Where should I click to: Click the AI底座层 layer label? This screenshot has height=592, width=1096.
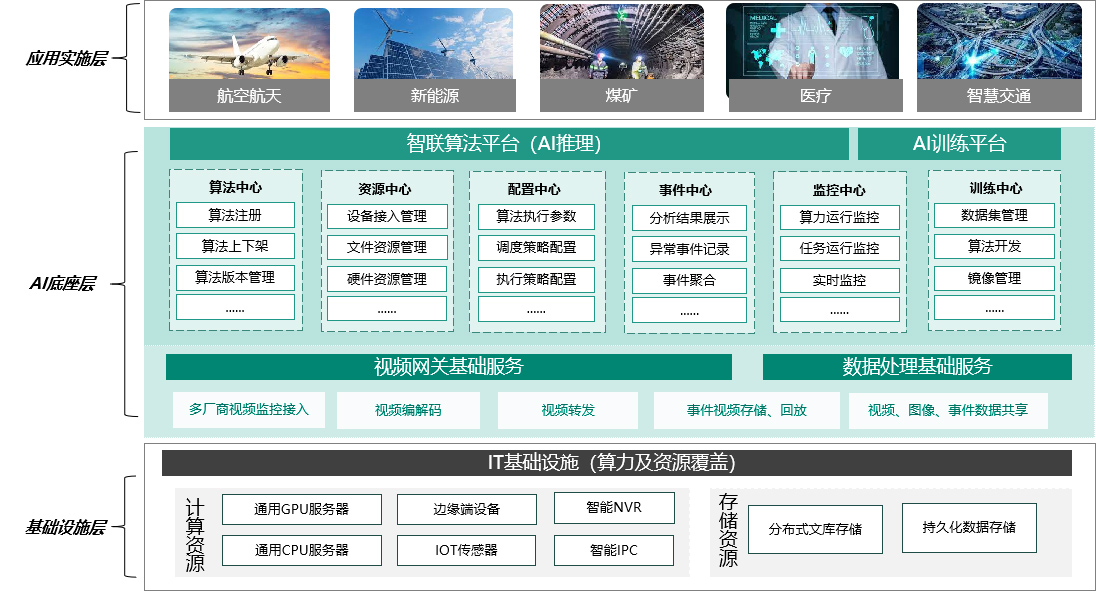(x=62, y=284)
